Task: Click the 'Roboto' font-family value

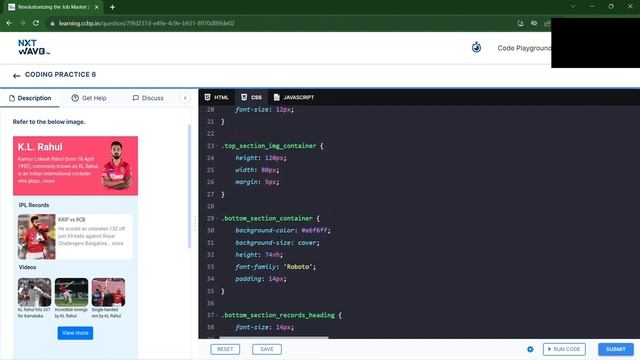Action: [x=298, y=267]
